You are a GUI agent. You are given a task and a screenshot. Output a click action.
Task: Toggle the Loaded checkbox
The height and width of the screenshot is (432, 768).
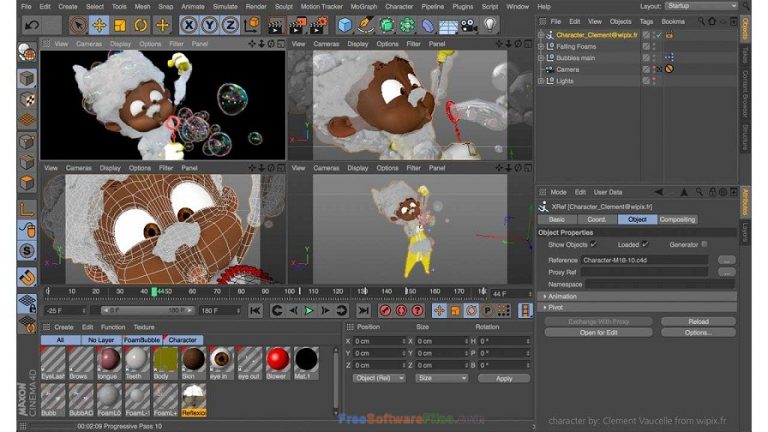pyautogui.click(x=645, y=244)
